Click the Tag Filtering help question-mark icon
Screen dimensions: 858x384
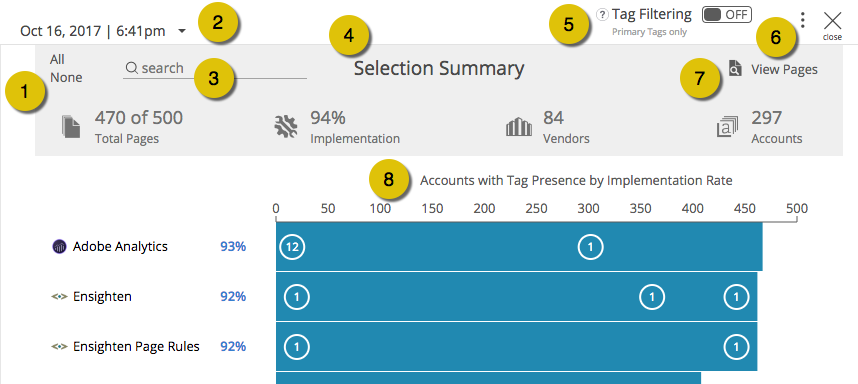click(602, 15)
